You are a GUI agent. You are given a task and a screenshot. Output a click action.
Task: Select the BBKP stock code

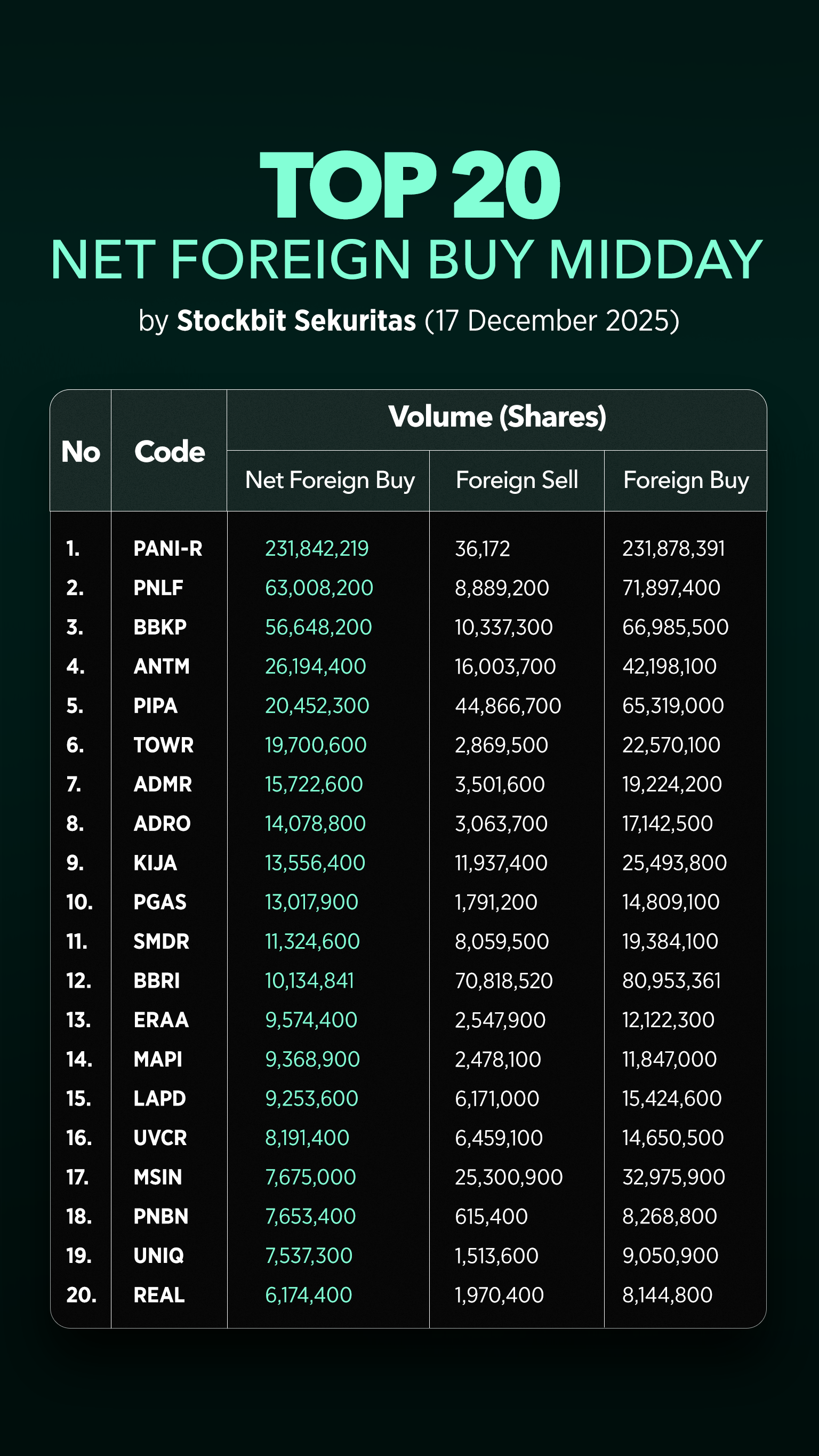point(160,627)
